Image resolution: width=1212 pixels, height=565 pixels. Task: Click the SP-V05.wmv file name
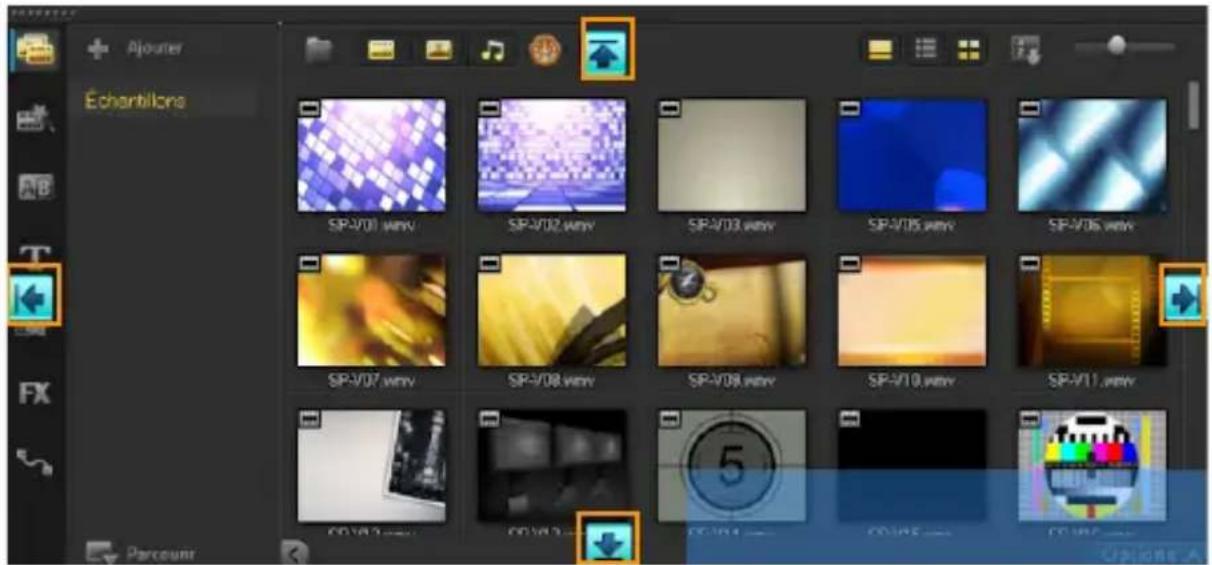(911, 225)
